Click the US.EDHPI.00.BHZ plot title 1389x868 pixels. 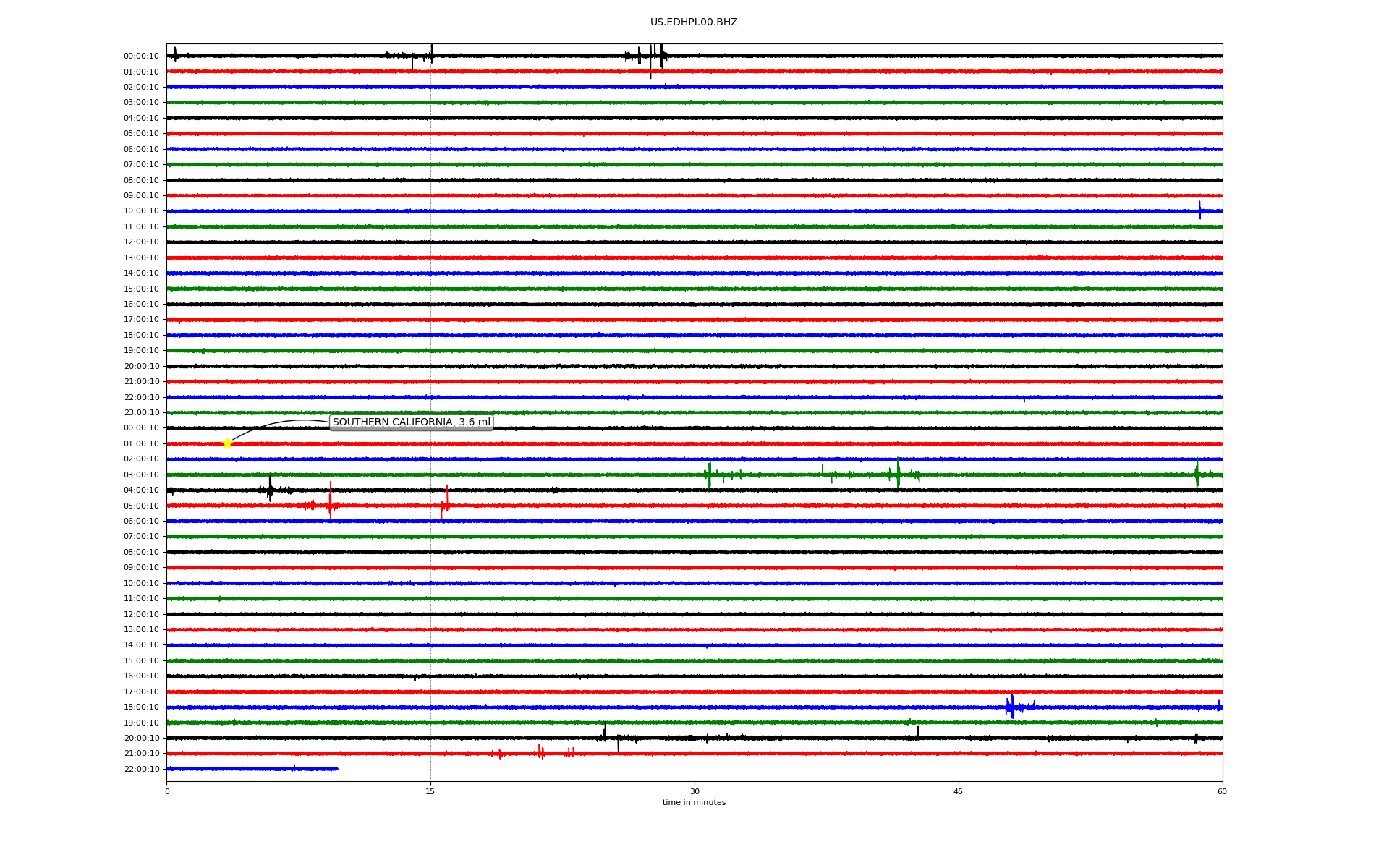pos(693,22)
